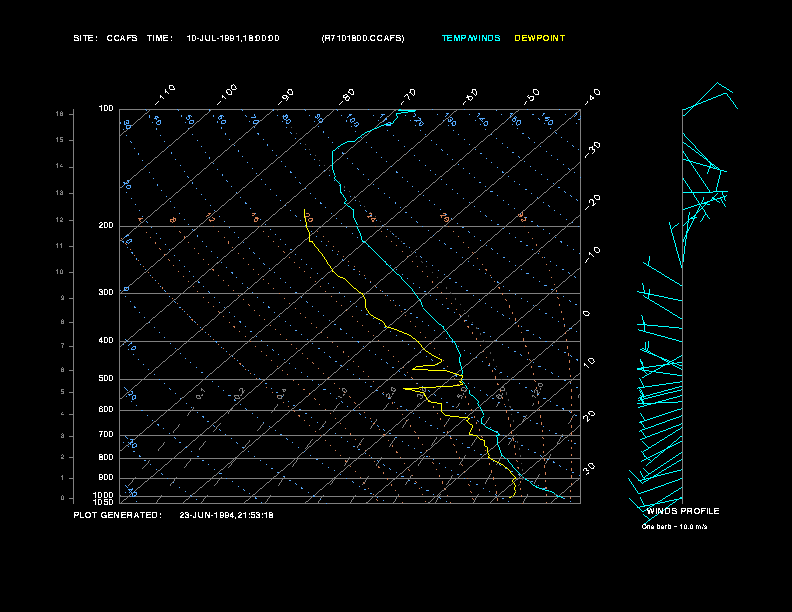Screen dimensions: 792x612
Task: Click the left height scale label '0'
Action: pos(63,498)
